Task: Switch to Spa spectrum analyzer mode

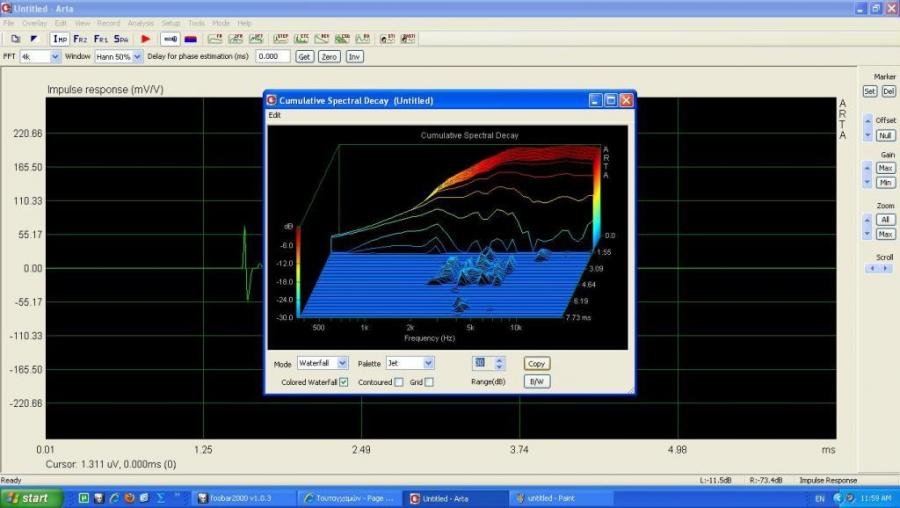Action: (121, 38)
